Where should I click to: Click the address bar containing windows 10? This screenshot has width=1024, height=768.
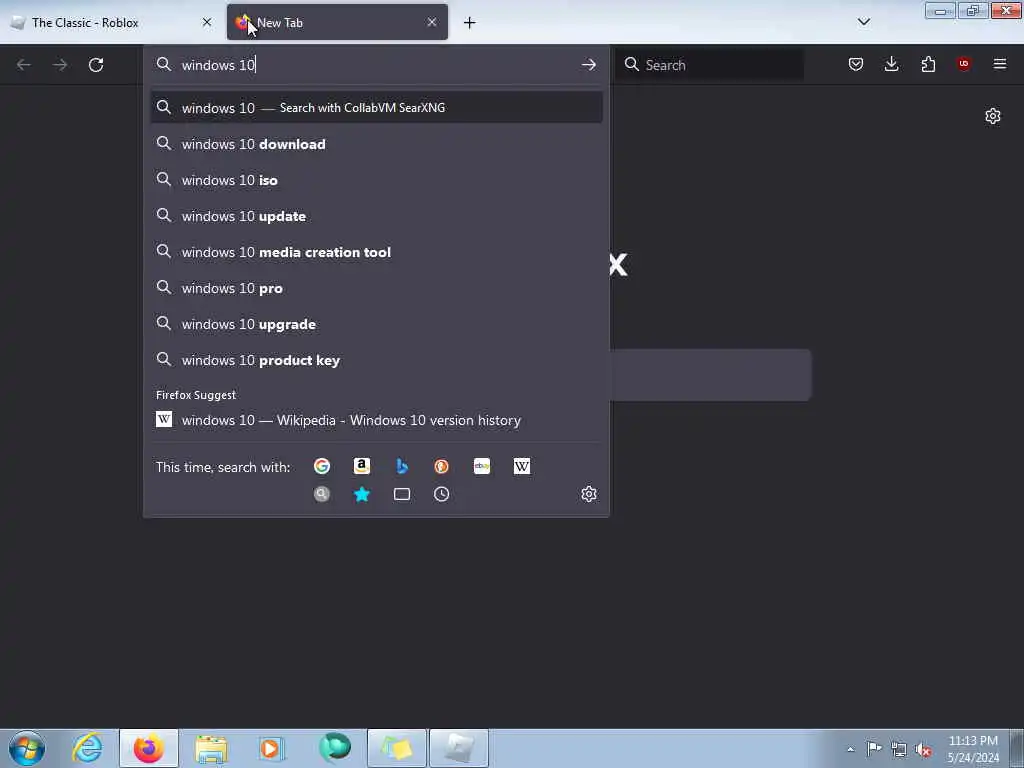pyautogui.click(x=376, y=65)
